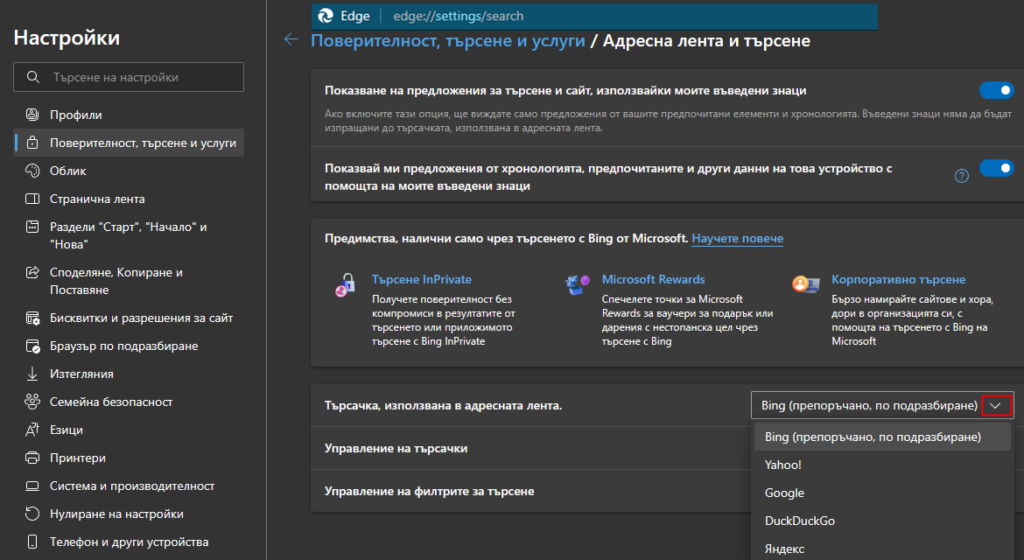Viewport: 1024px width, 560px height.
Task: Collapse the search engine dropdown arrow
Action: click(996, 406)
